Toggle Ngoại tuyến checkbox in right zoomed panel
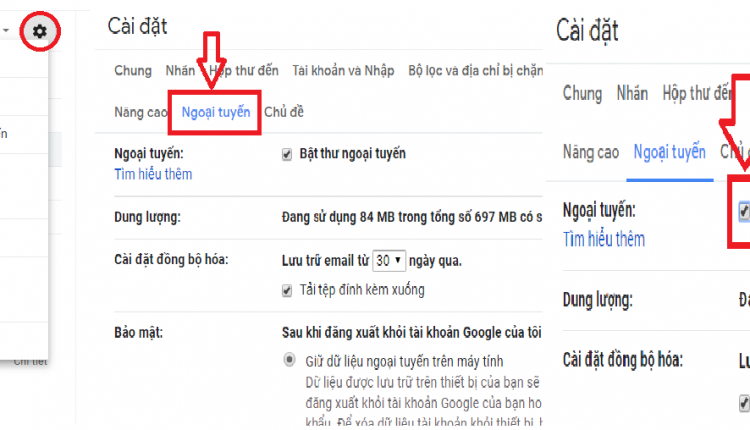The width and height of the screenshot is (750, 430). click(x=744, y=211)
